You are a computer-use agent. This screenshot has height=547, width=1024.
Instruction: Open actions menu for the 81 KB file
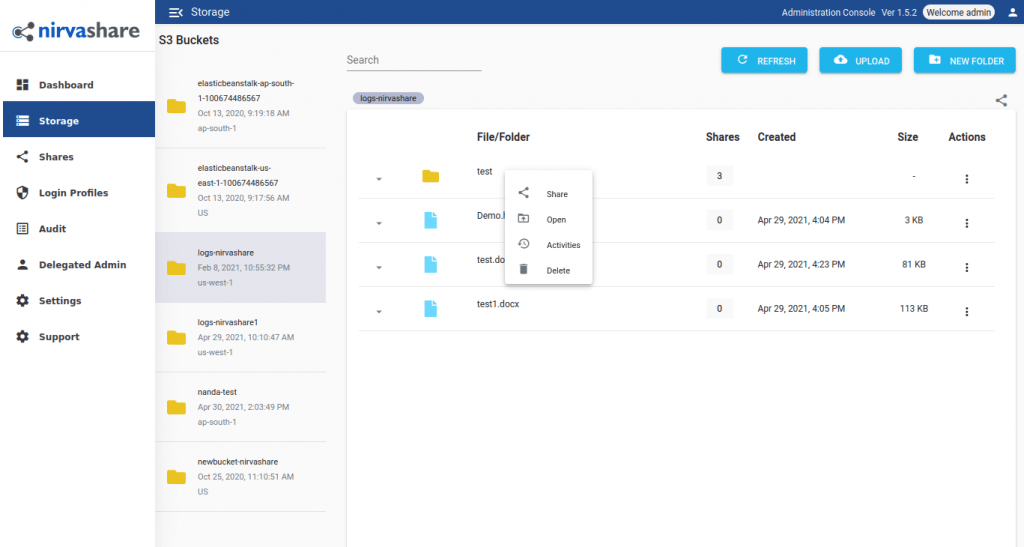click(x=967, y=268)
